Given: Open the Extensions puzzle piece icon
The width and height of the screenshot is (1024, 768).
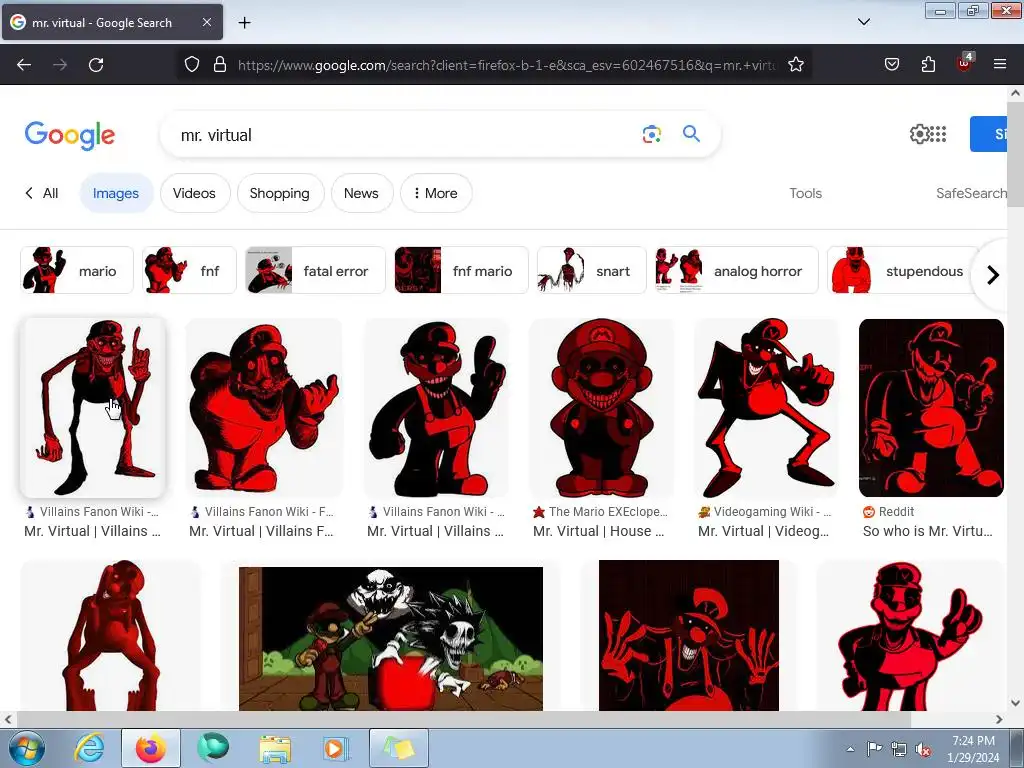Looking at the screenshot, I should coord(928,64).
